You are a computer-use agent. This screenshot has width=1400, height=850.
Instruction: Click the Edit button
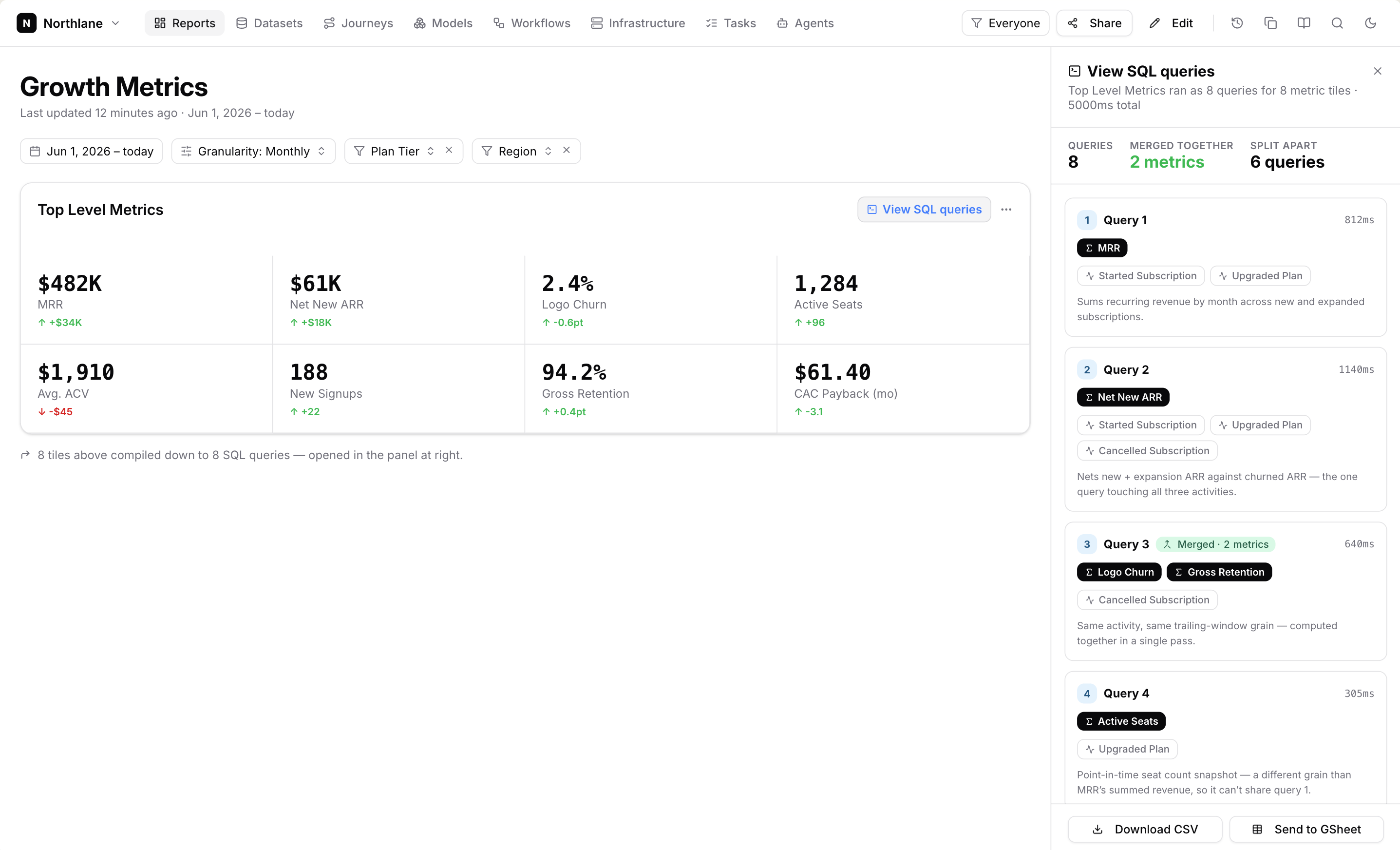click(1171, 23)
